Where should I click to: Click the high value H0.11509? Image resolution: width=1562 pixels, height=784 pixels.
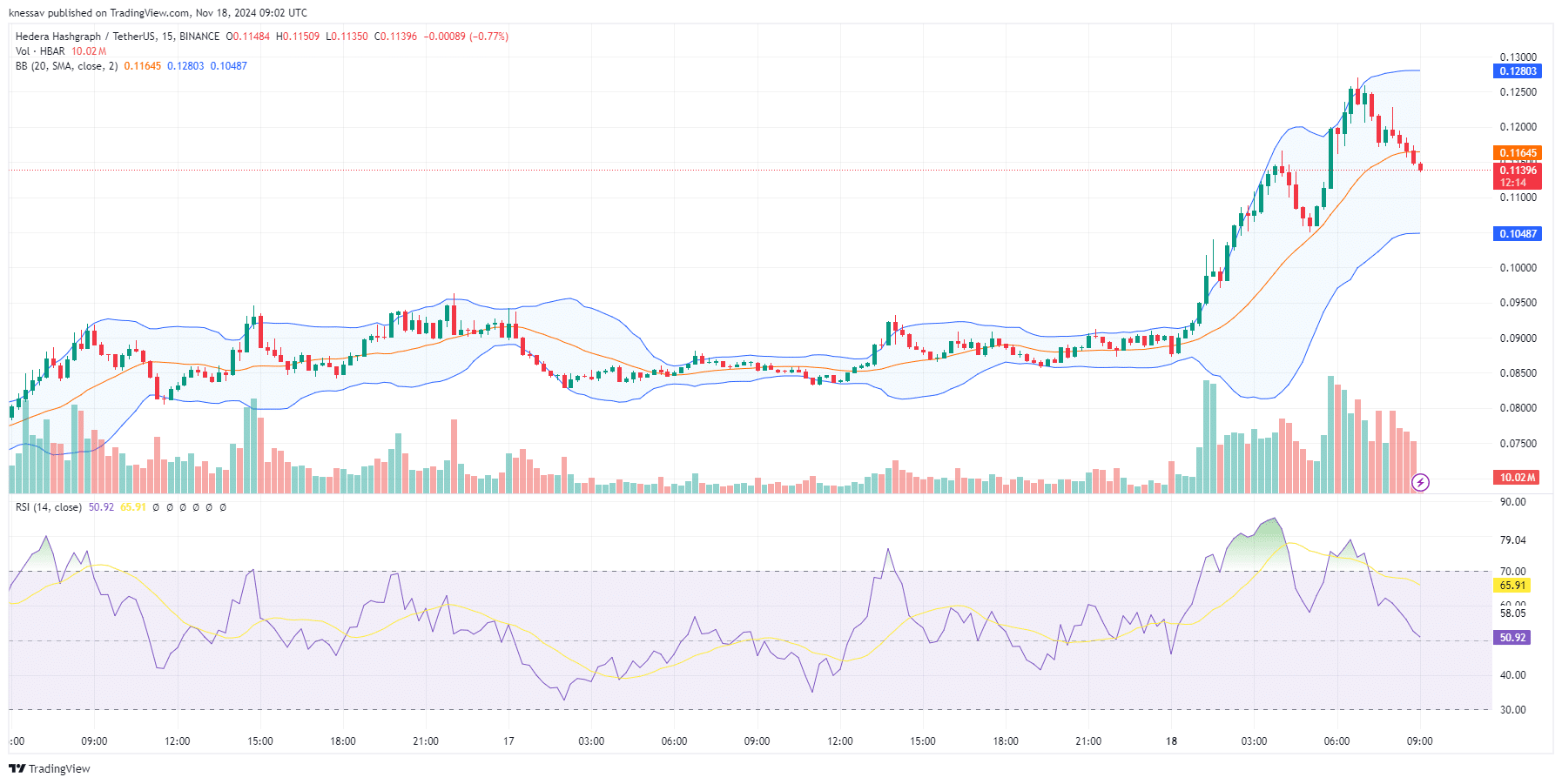coord(298,37)
